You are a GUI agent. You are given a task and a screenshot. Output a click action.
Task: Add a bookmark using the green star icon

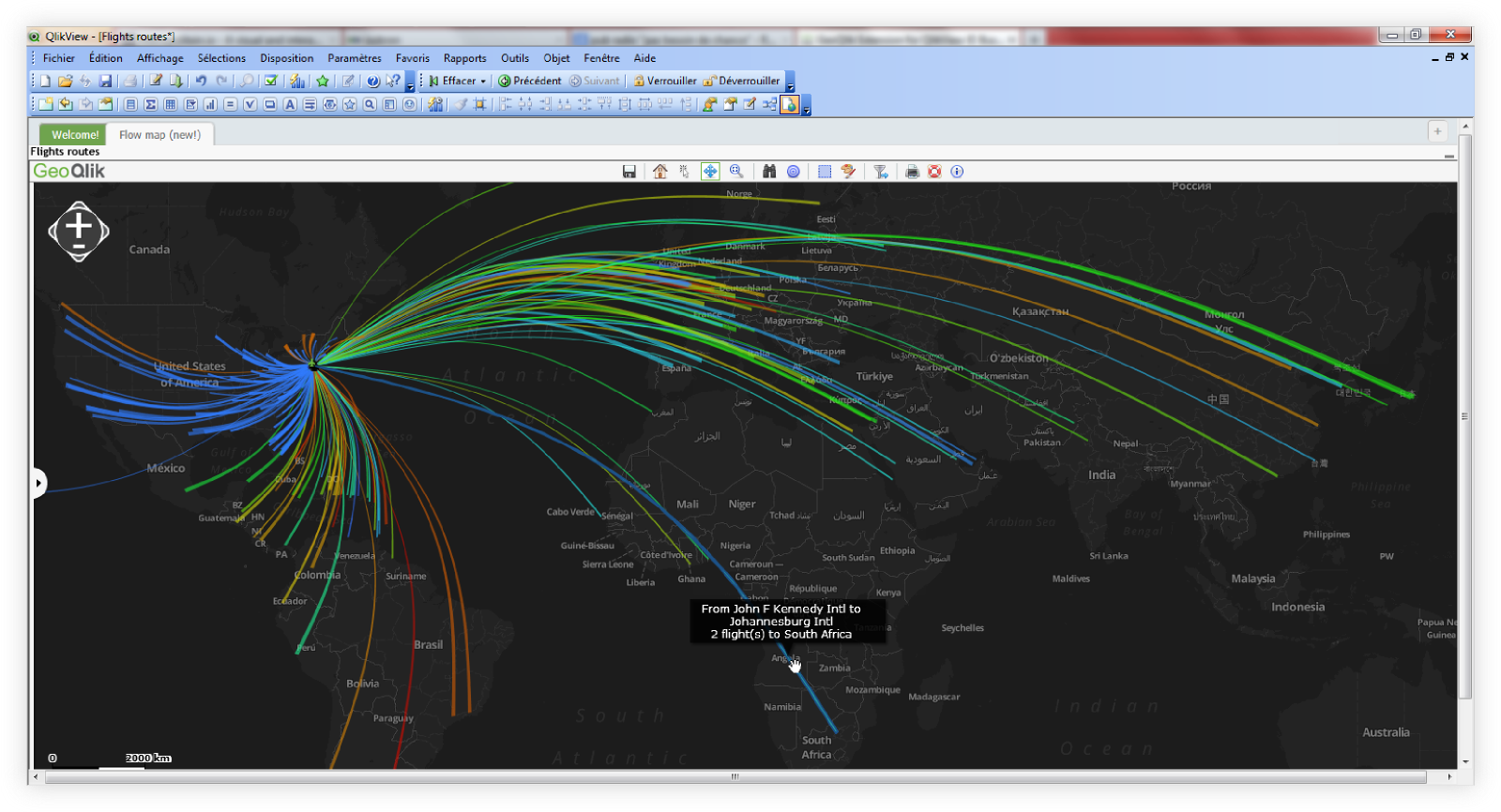pyautogui.click(x=323, y=81)
